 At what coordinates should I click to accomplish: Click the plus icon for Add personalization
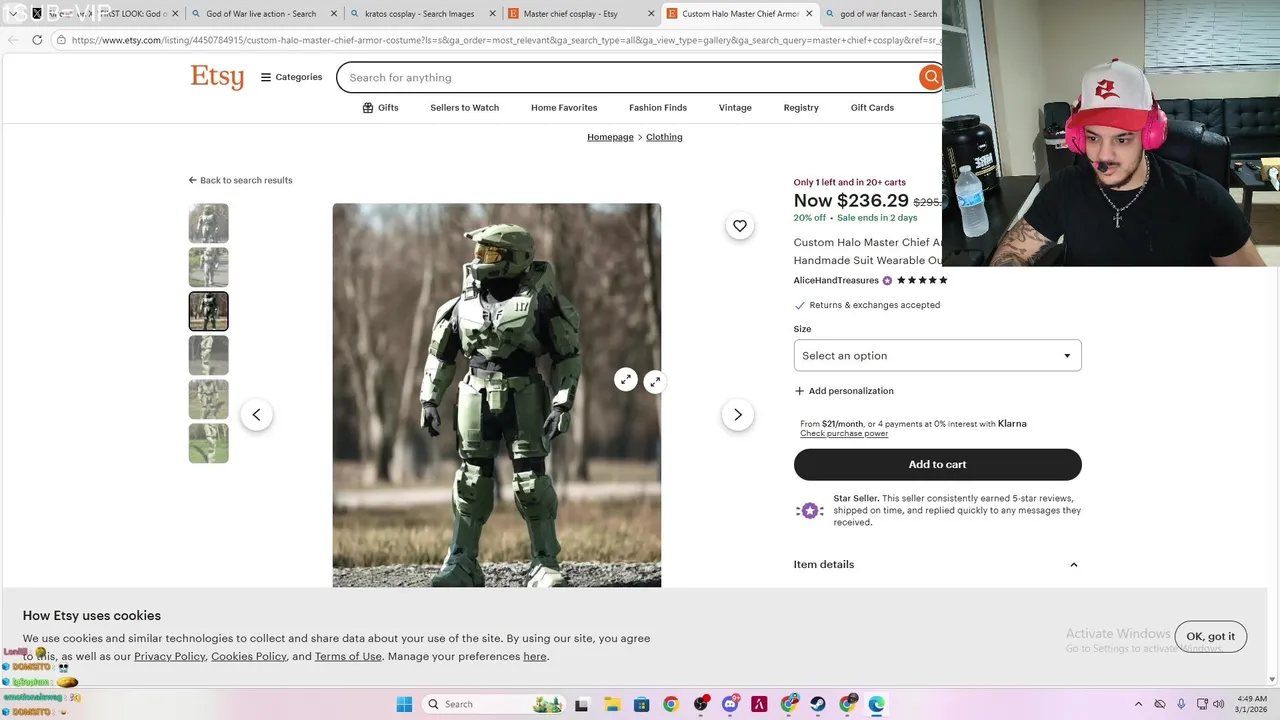click(x=799, y=391)
